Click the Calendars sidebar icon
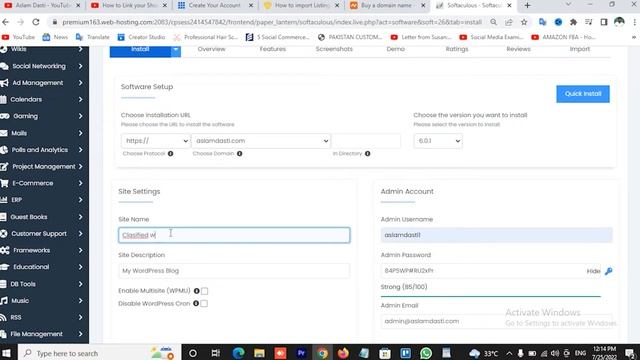This screenshot has width=640, height=360. click(3, 100)
